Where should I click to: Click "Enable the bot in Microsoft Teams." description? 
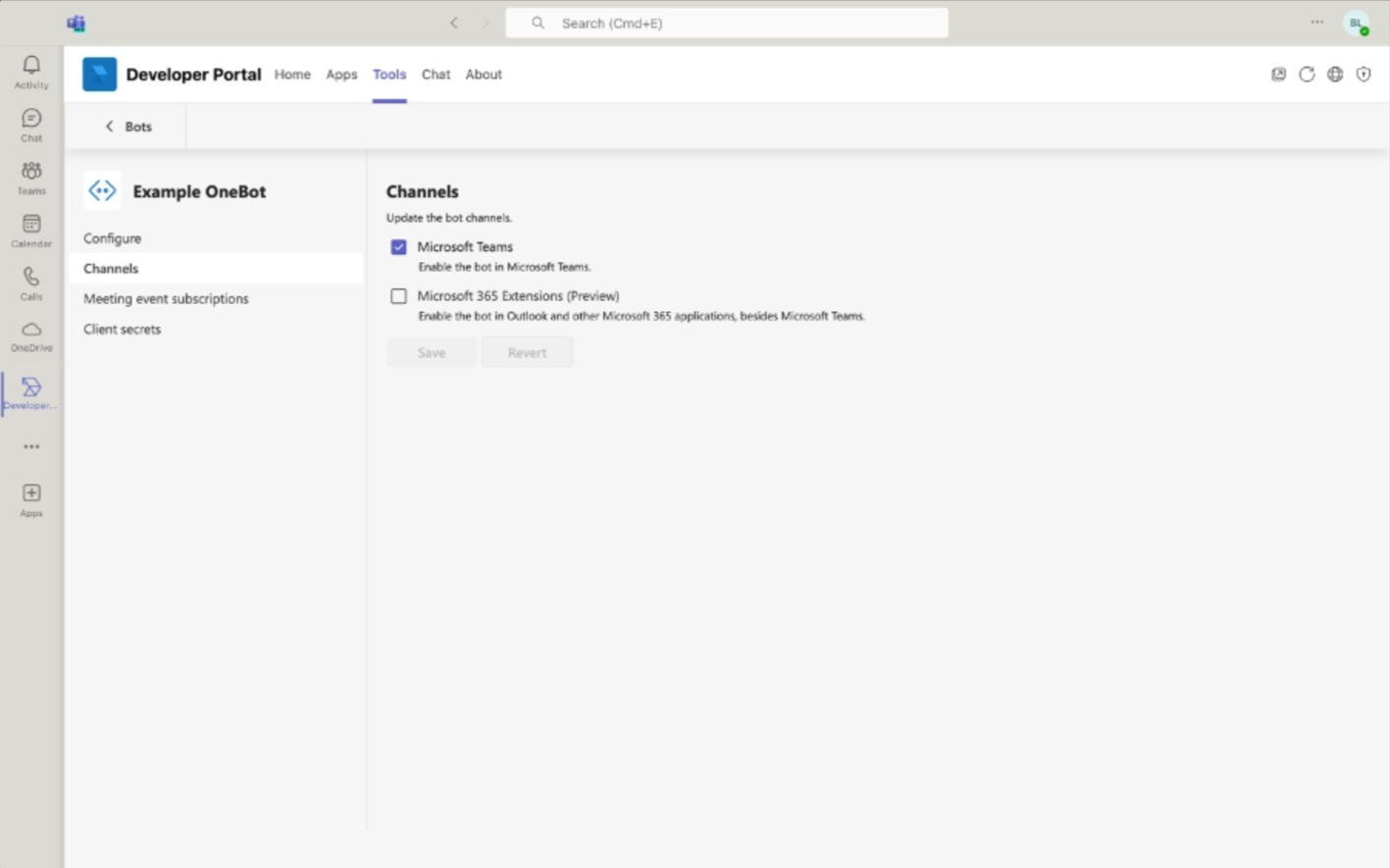point(504,267)
